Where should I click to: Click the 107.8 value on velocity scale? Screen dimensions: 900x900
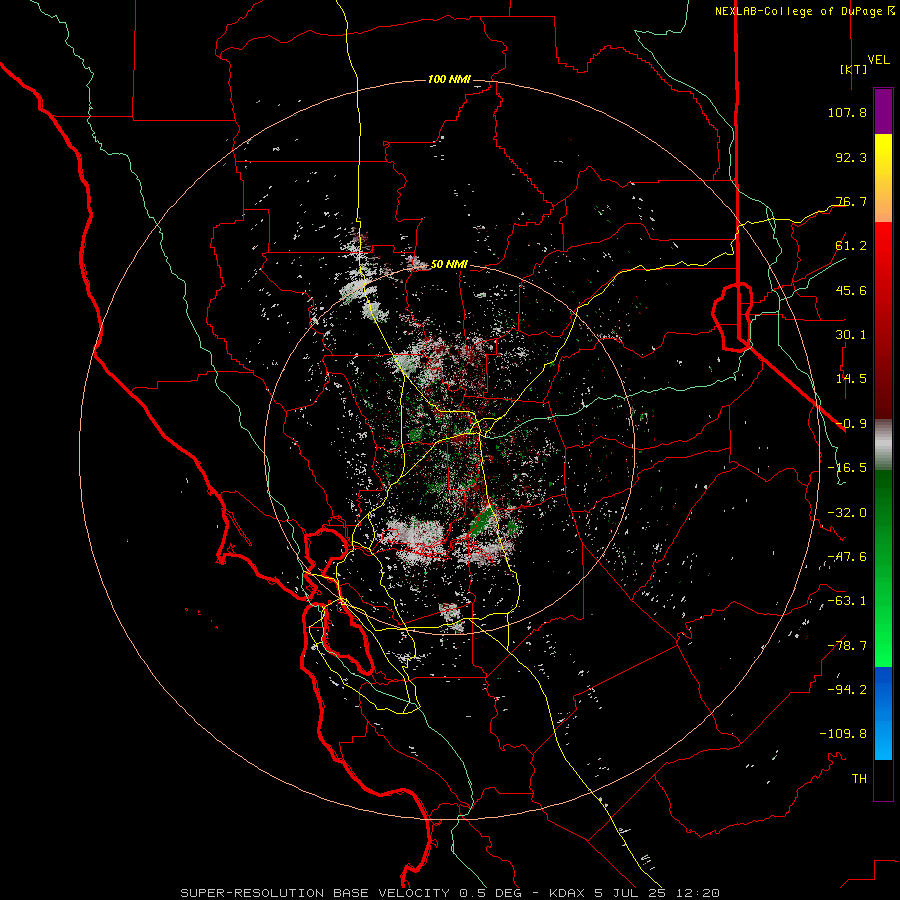847,112
